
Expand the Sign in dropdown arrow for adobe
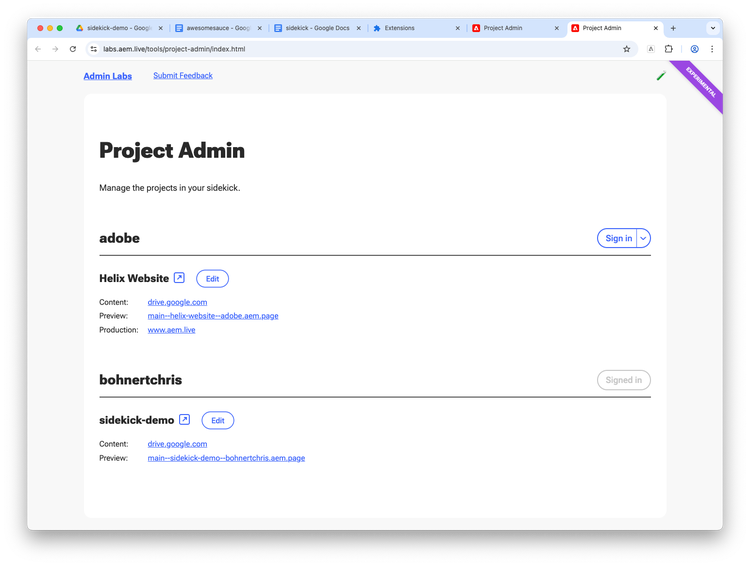[643, 238]
